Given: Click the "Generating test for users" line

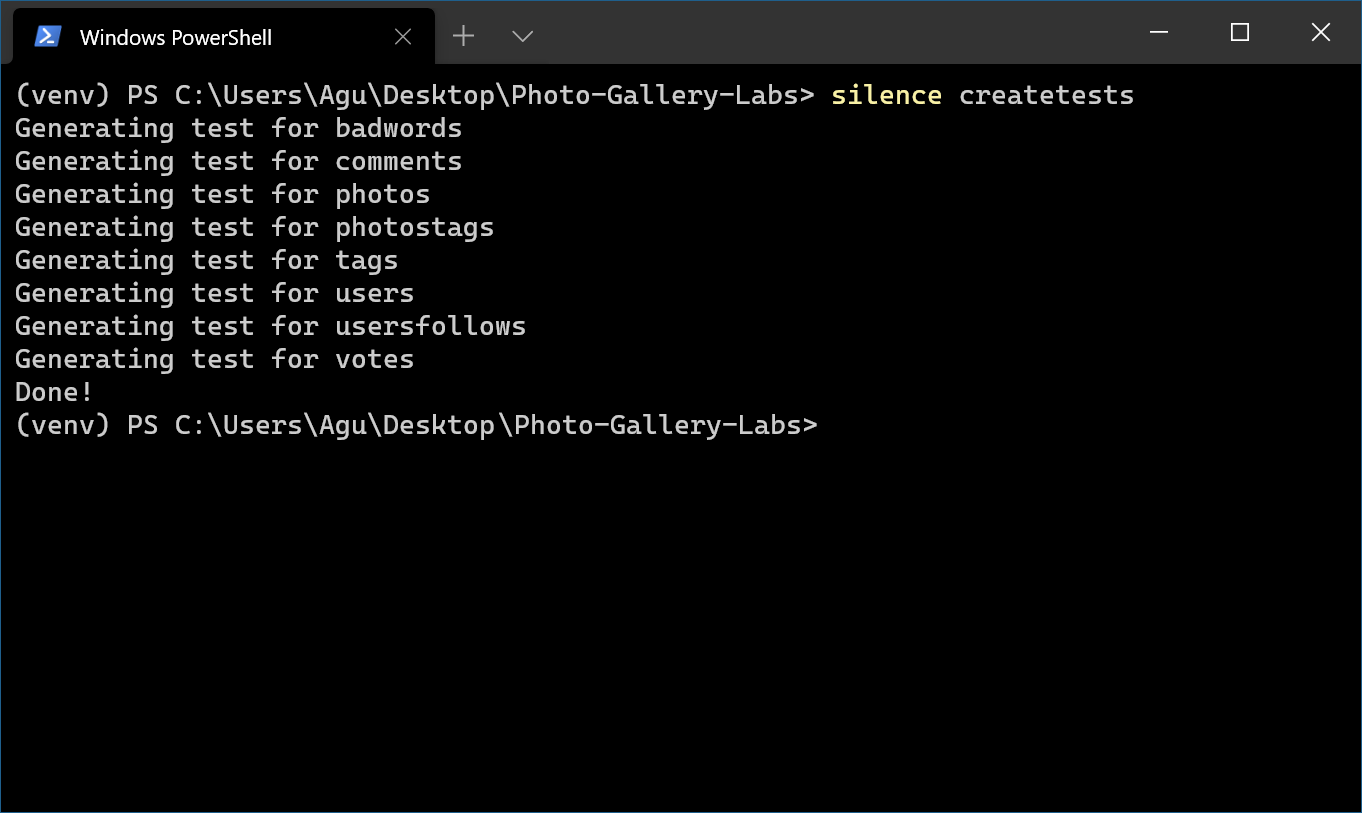Looking at the screenshot, I should coord(213,292).
